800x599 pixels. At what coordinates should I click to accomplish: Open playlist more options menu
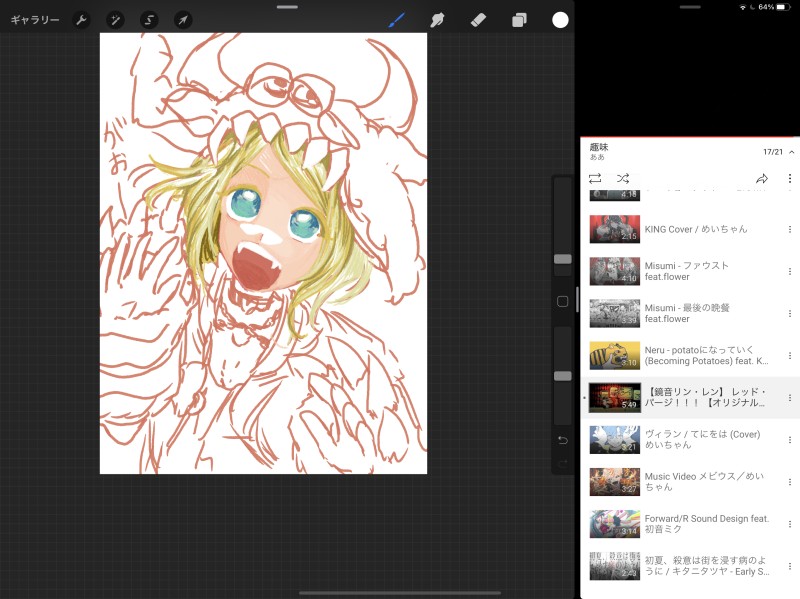click(x=790, y=178)
